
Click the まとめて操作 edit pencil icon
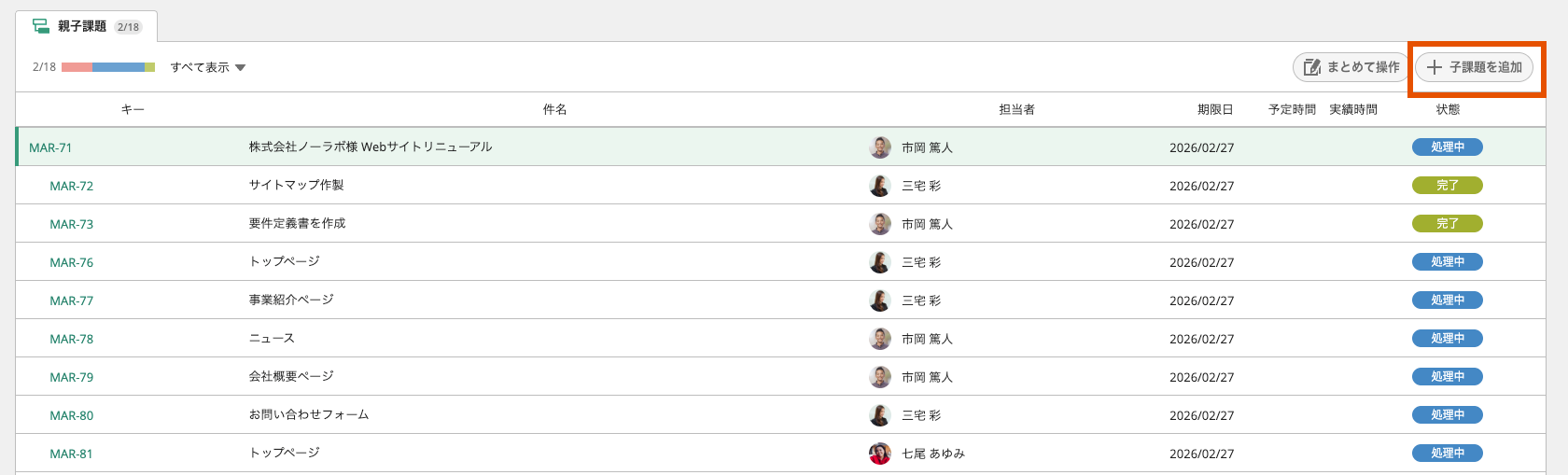coord(1311,67)
